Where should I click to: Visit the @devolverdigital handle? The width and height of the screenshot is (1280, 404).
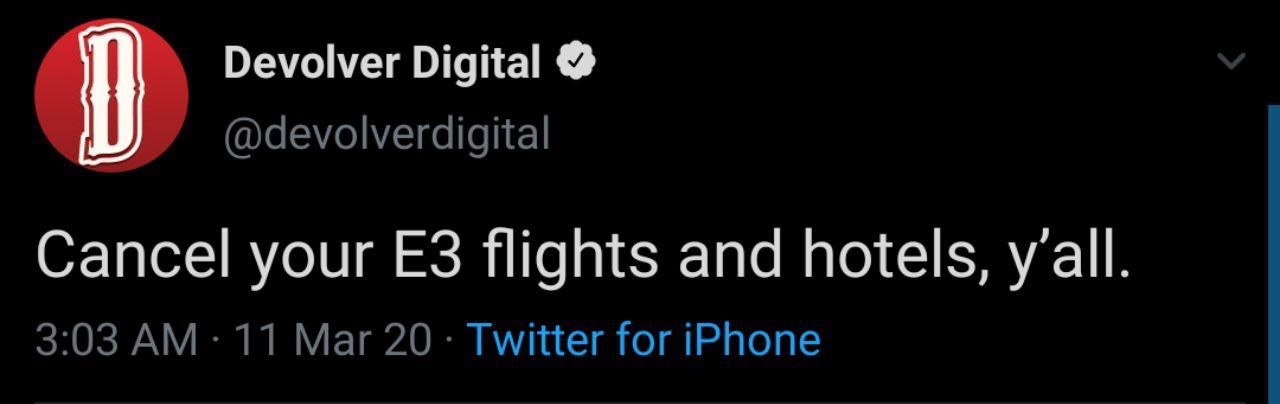(387, 132)
